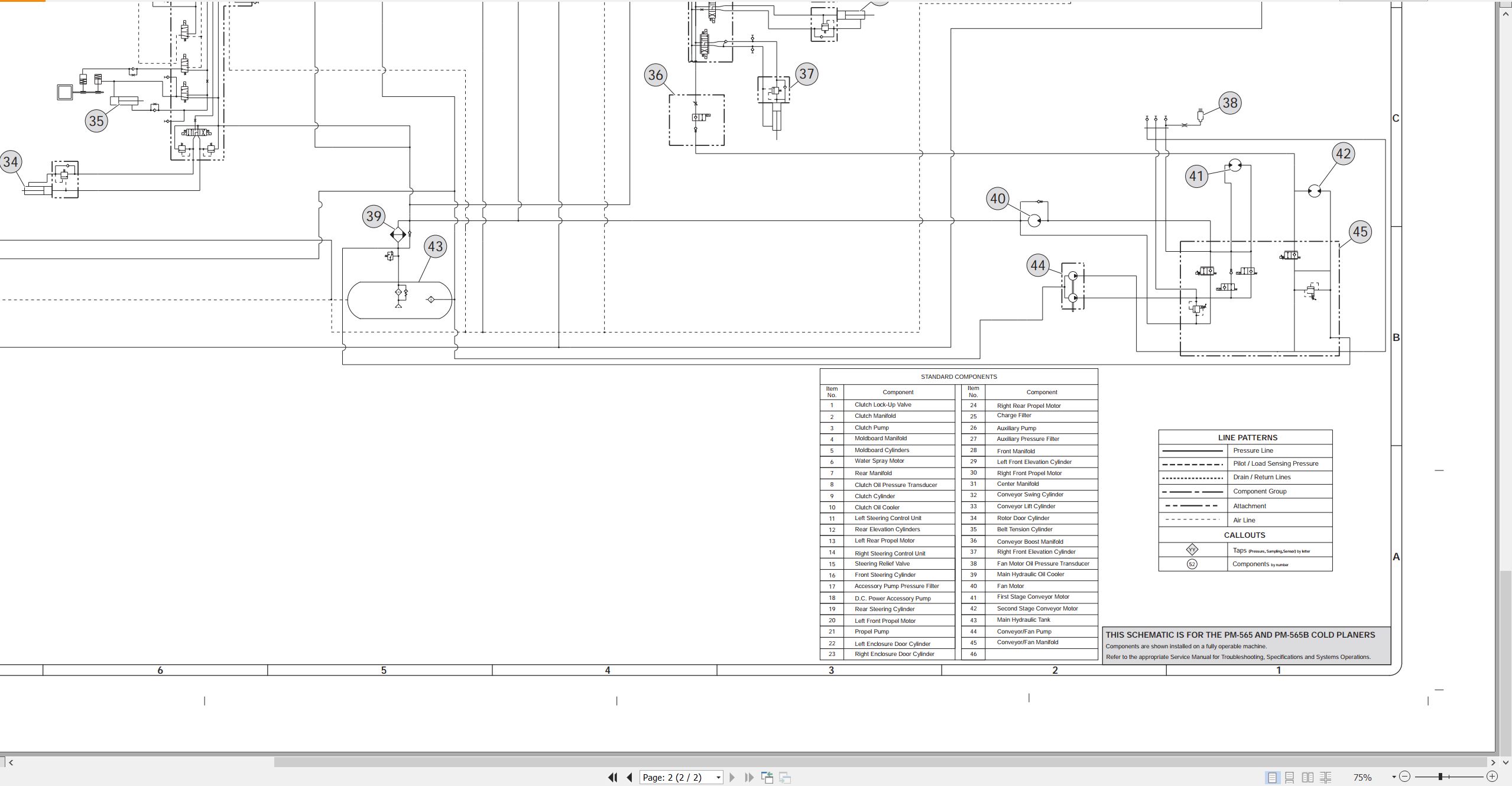This screenshot has width=1512, height=786.
Task: Click callout 41 on the schematic
Action: [1196, 176]
